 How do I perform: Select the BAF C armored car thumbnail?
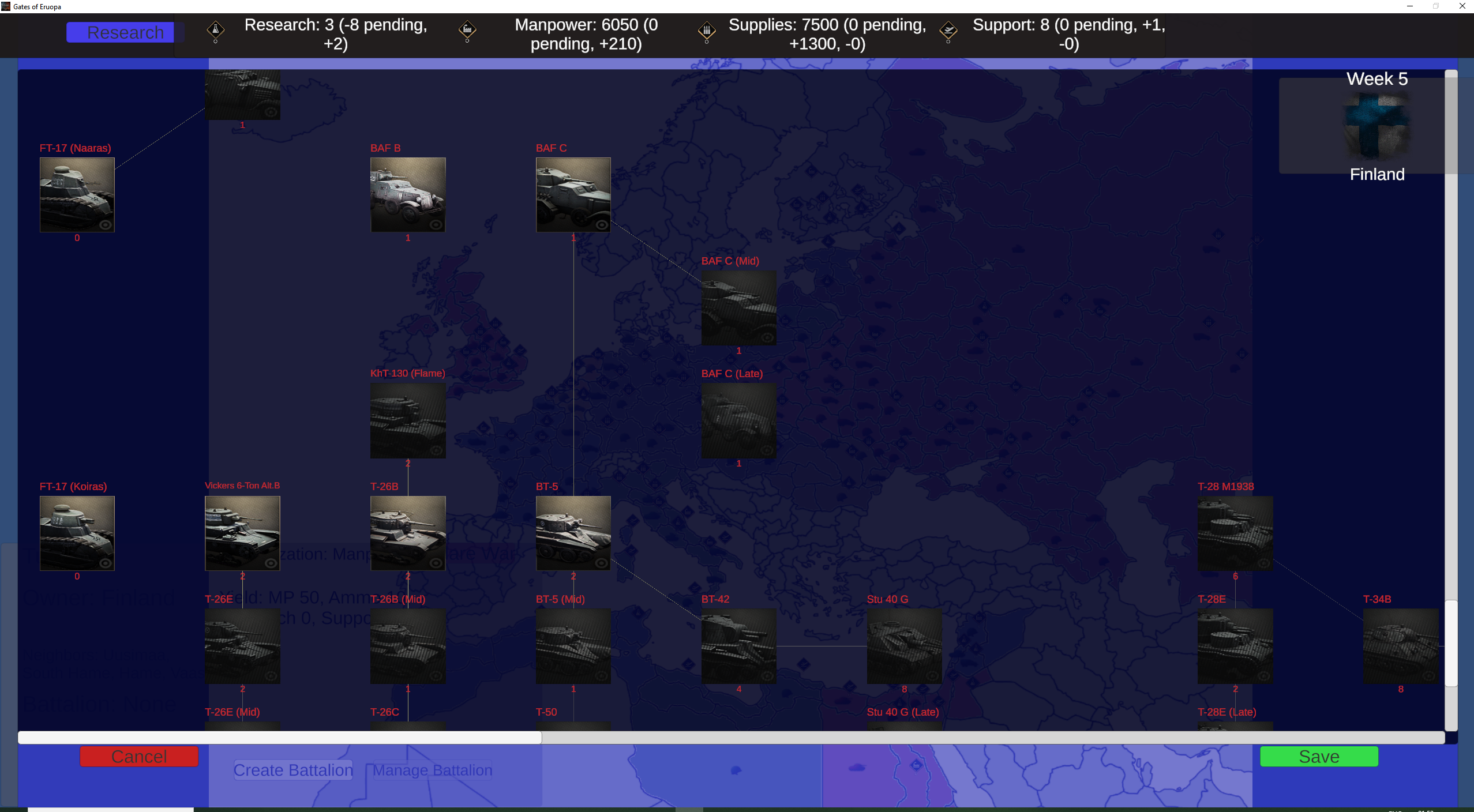click(x=573, y=195)
